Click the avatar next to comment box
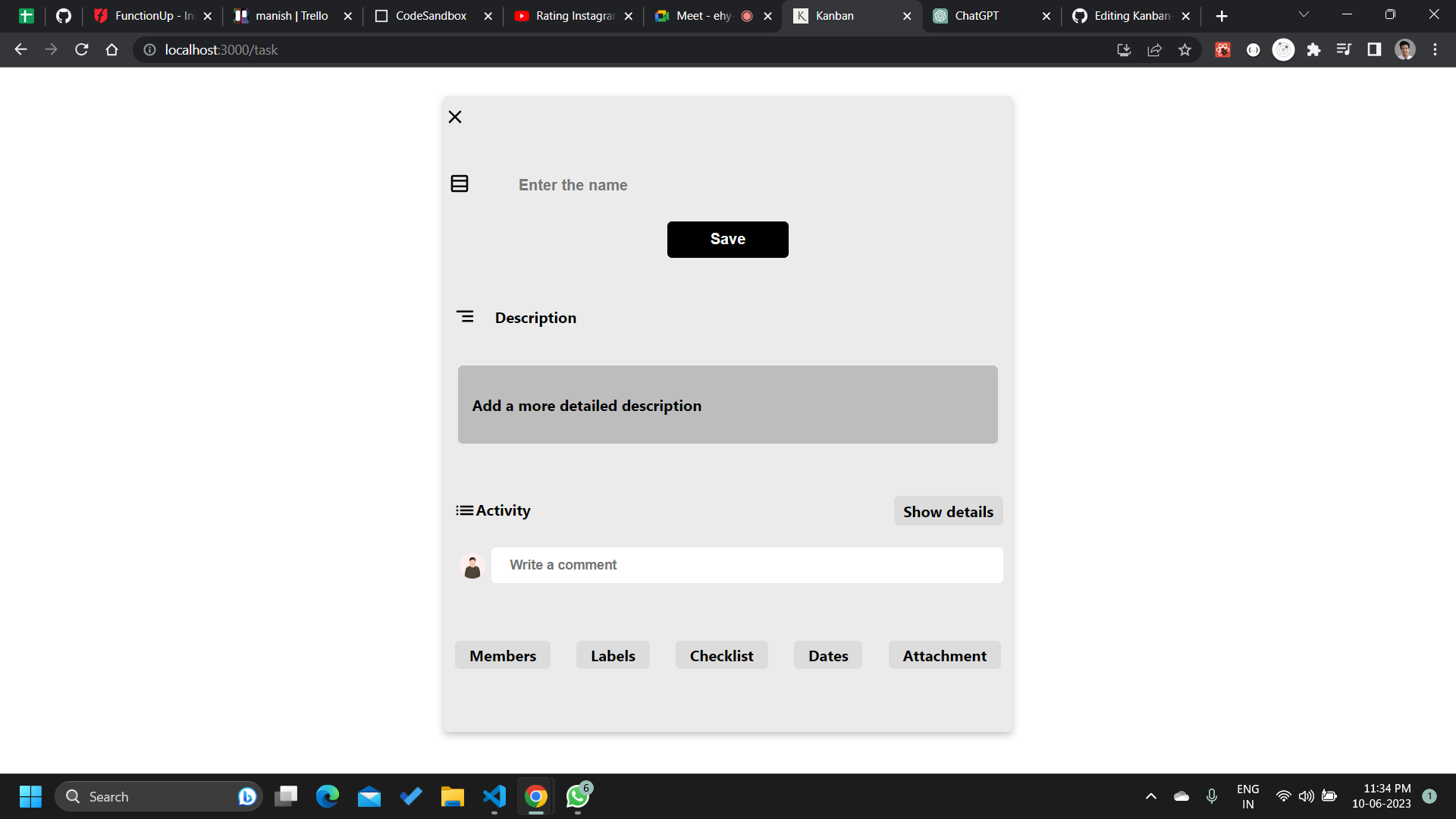 pos(472,566)
